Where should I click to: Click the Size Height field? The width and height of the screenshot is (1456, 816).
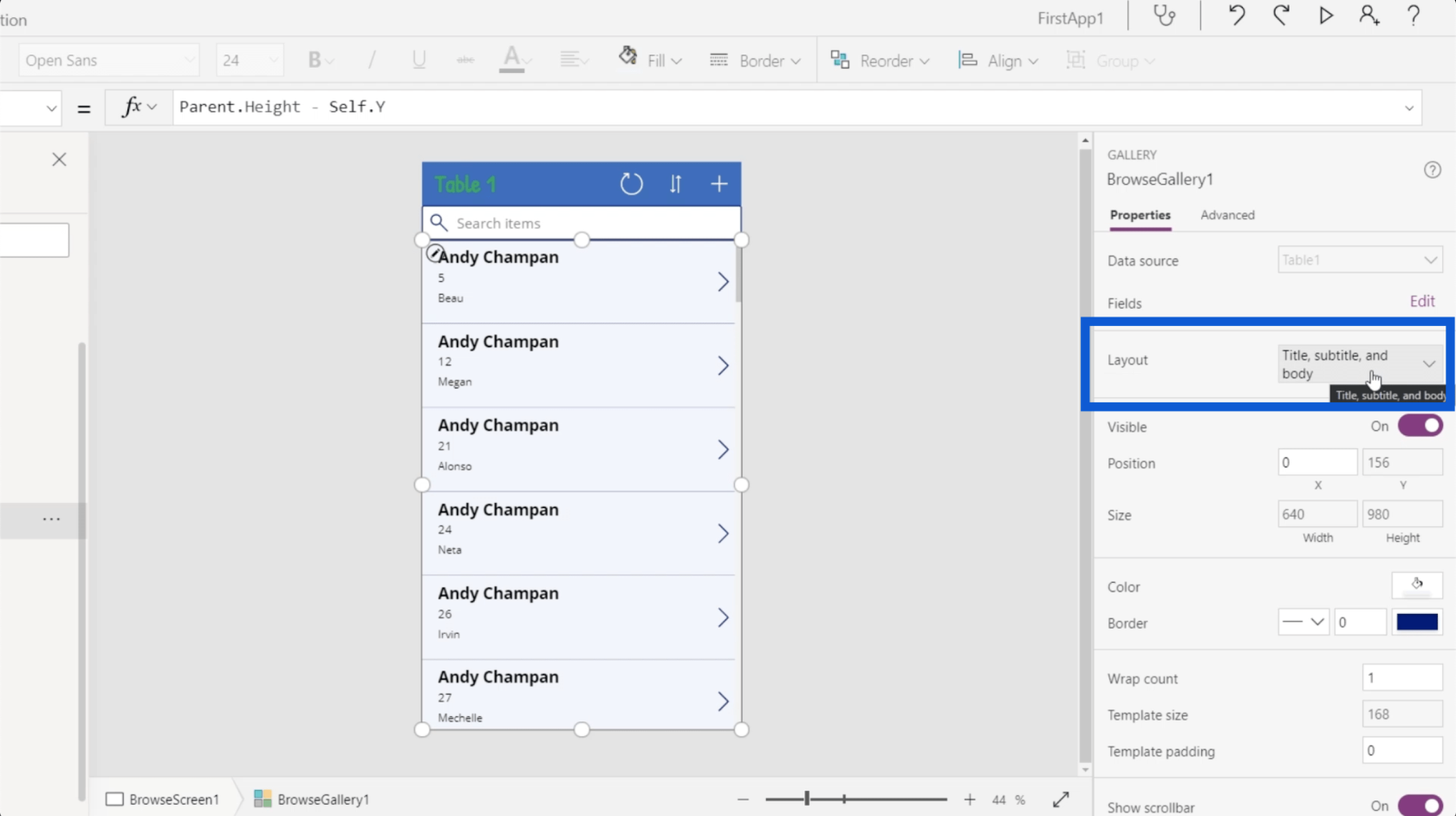coord(1402,514)
